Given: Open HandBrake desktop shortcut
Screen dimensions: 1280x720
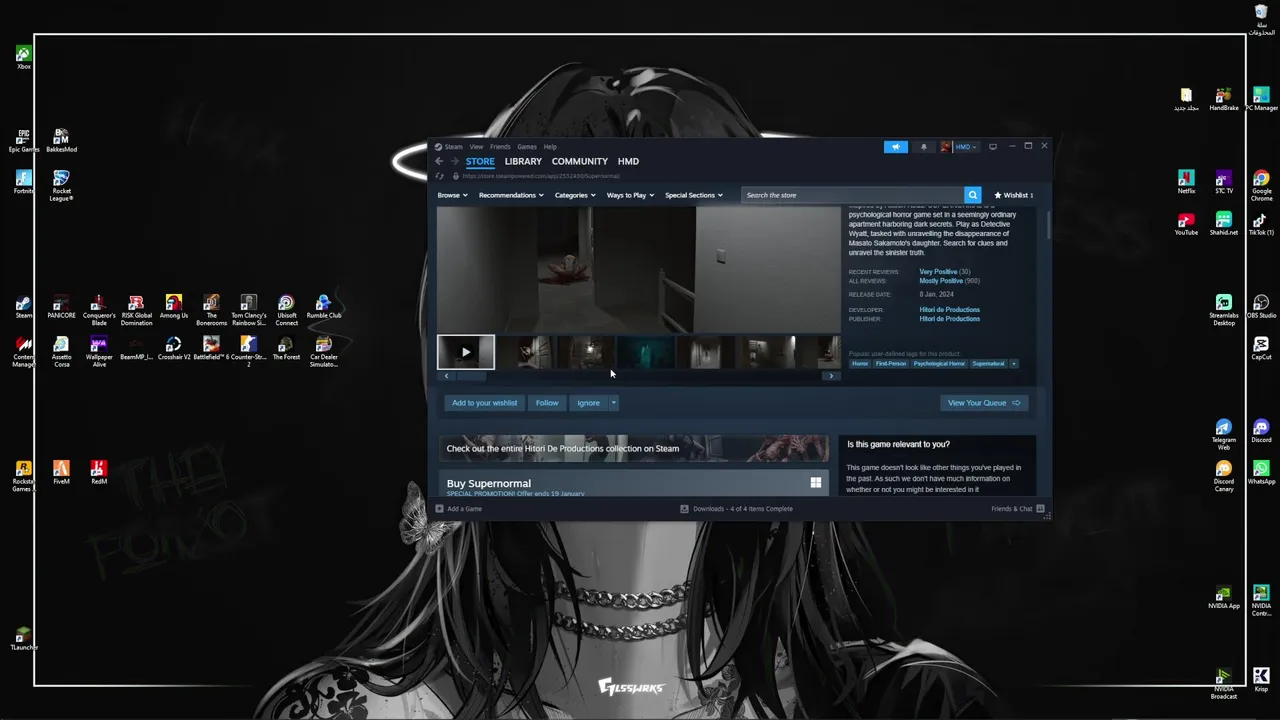Looking at the screenshot, I should click(1224, 99).
